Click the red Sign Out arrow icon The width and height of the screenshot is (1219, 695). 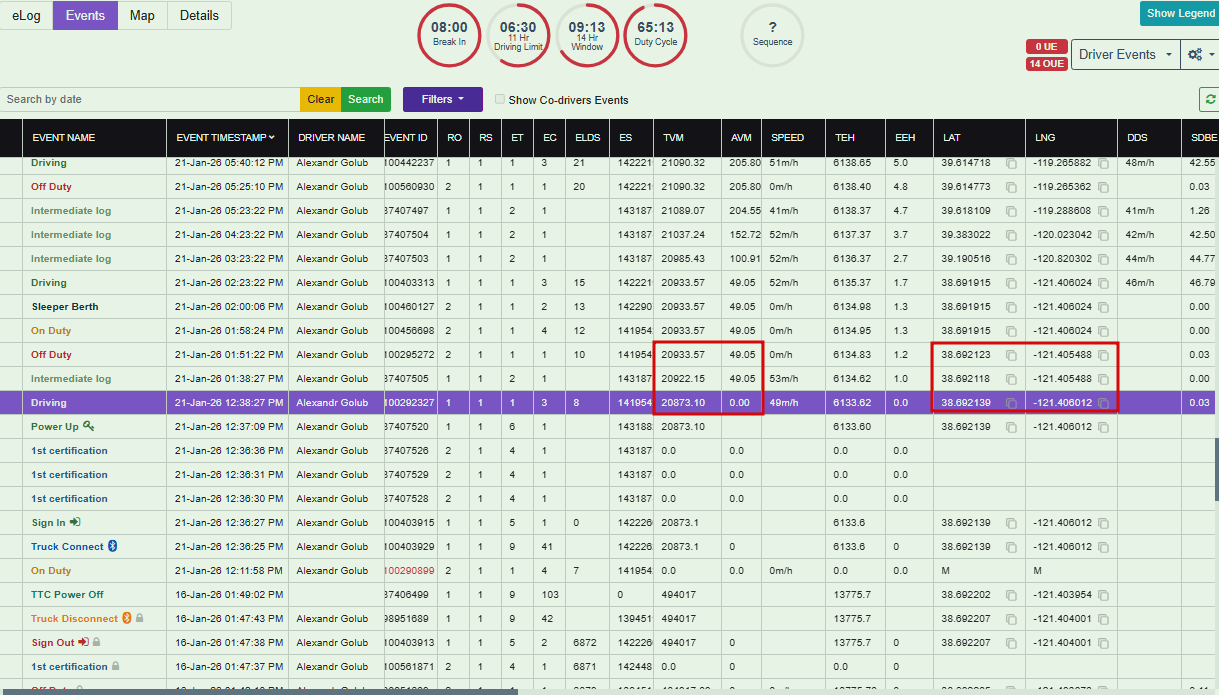tap(84, 642)
